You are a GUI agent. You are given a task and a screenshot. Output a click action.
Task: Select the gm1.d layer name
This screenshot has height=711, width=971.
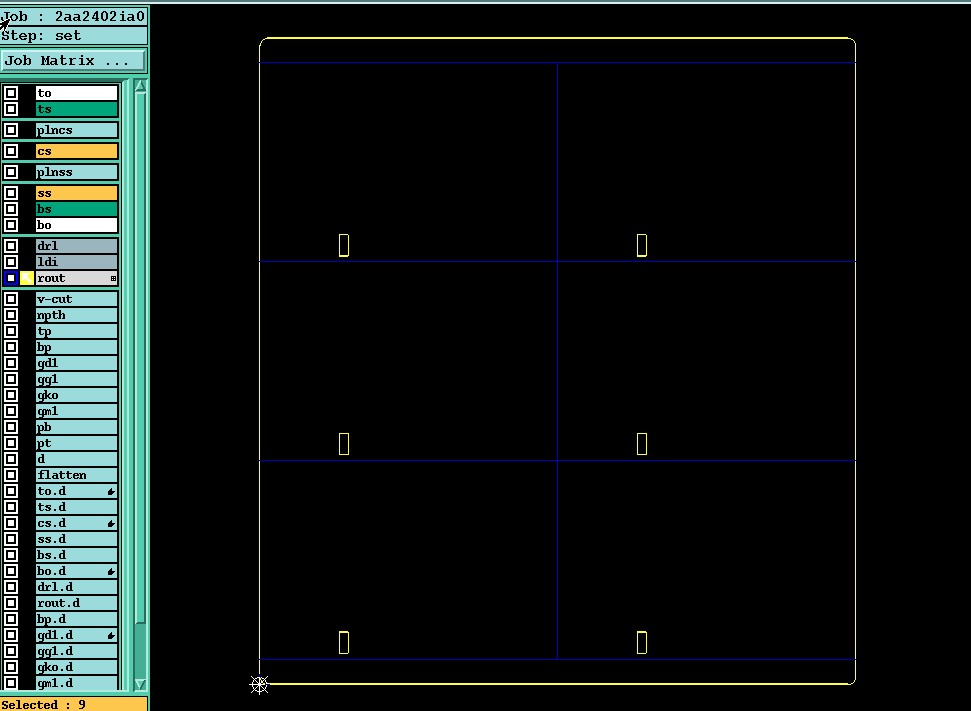(77, 683)
